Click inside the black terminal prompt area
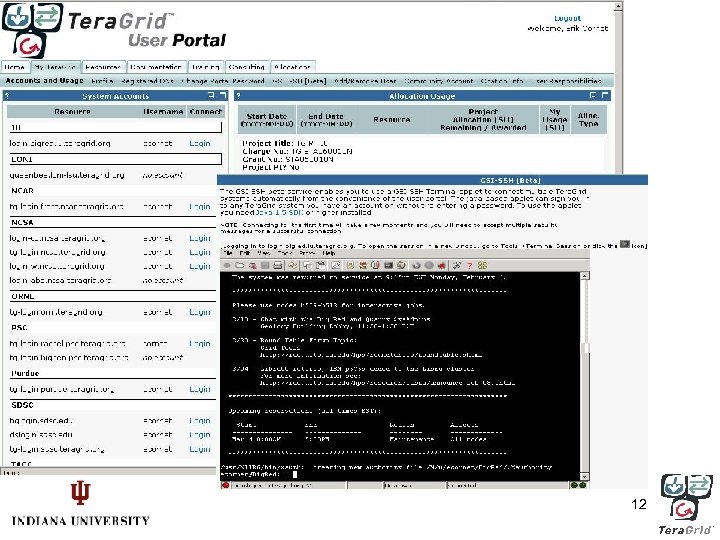This screenshot has width=720, height=540. point(399,377)
